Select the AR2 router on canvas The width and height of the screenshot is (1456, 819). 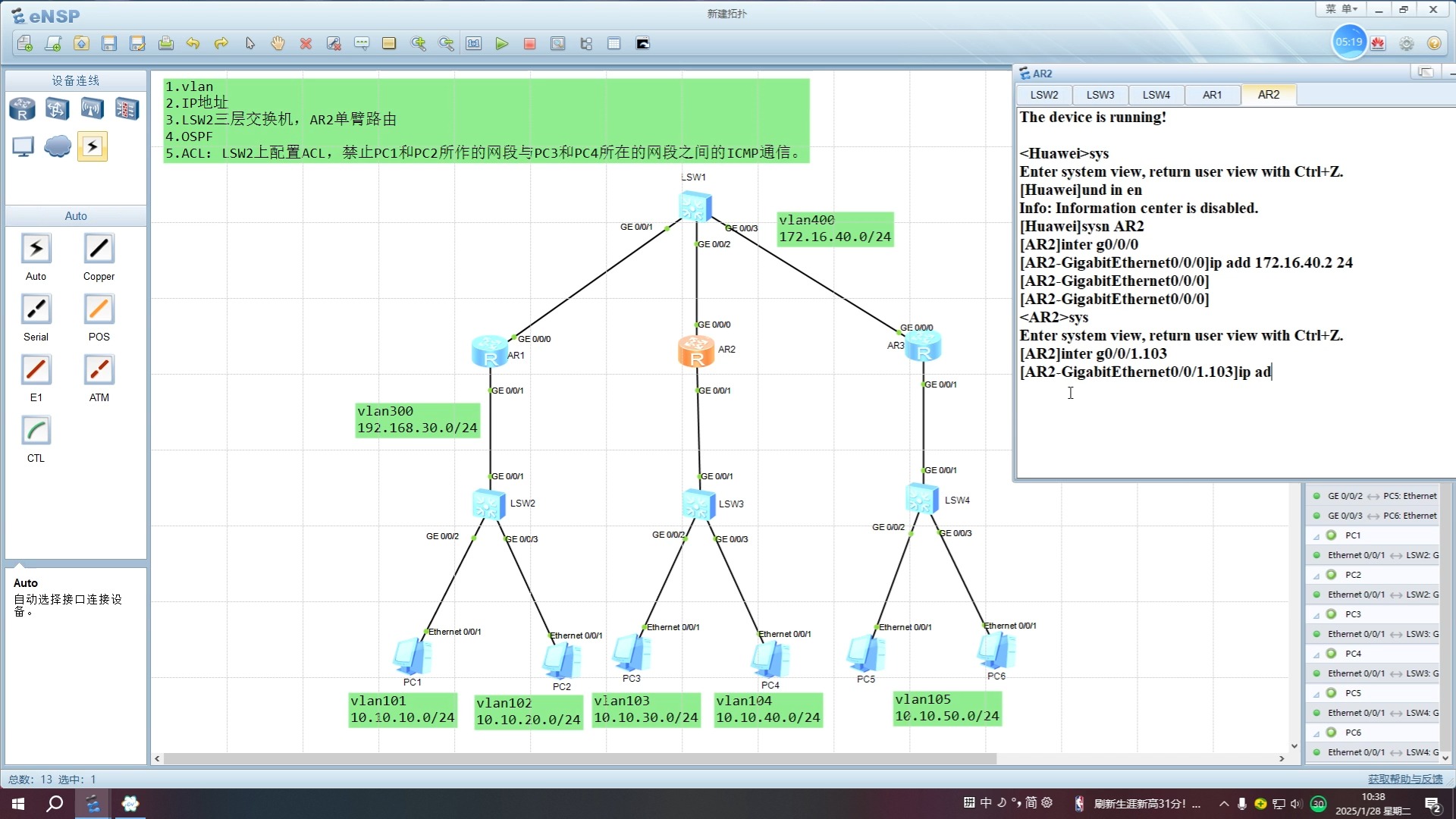click(696, 351)
